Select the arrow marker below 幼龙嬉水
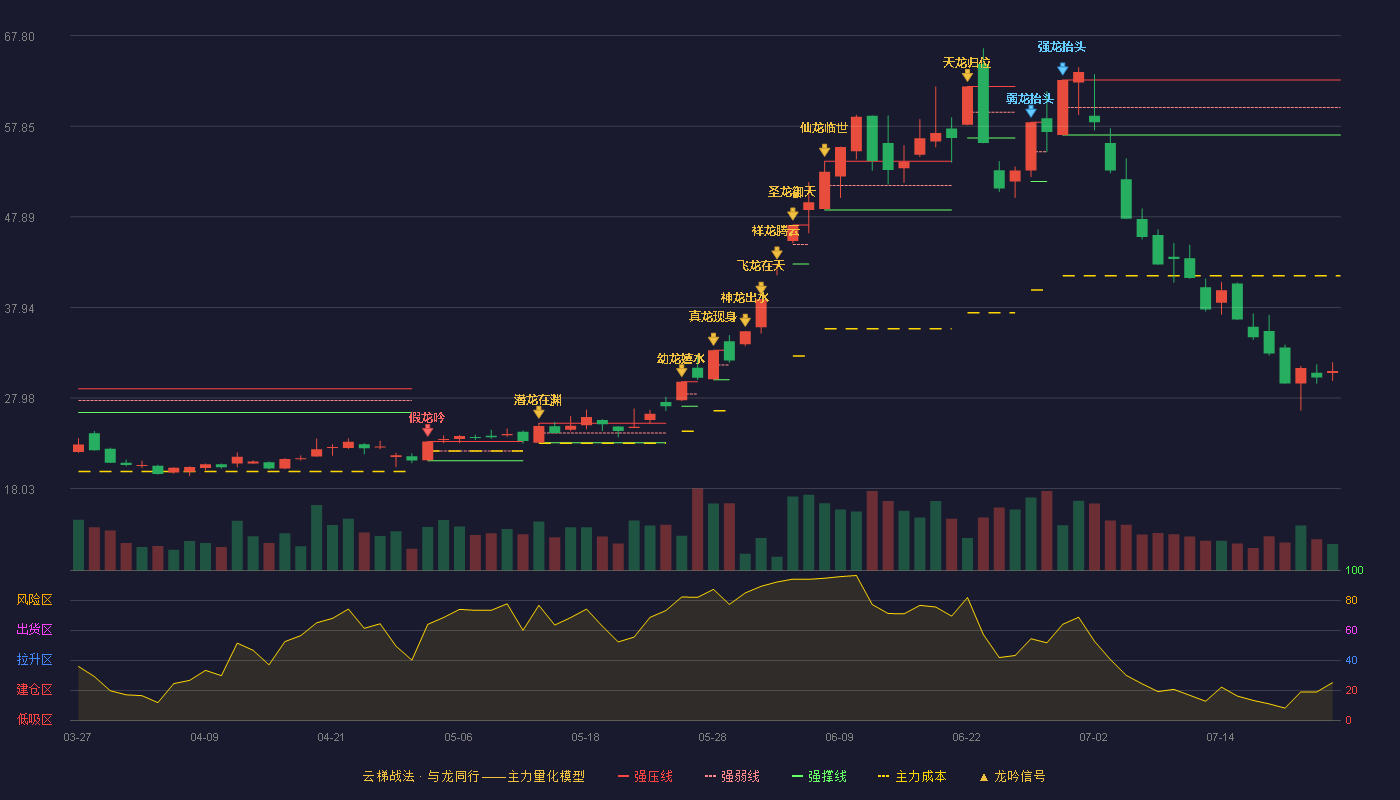Screen dimensions: 1400x800 (x=682, y=371)
